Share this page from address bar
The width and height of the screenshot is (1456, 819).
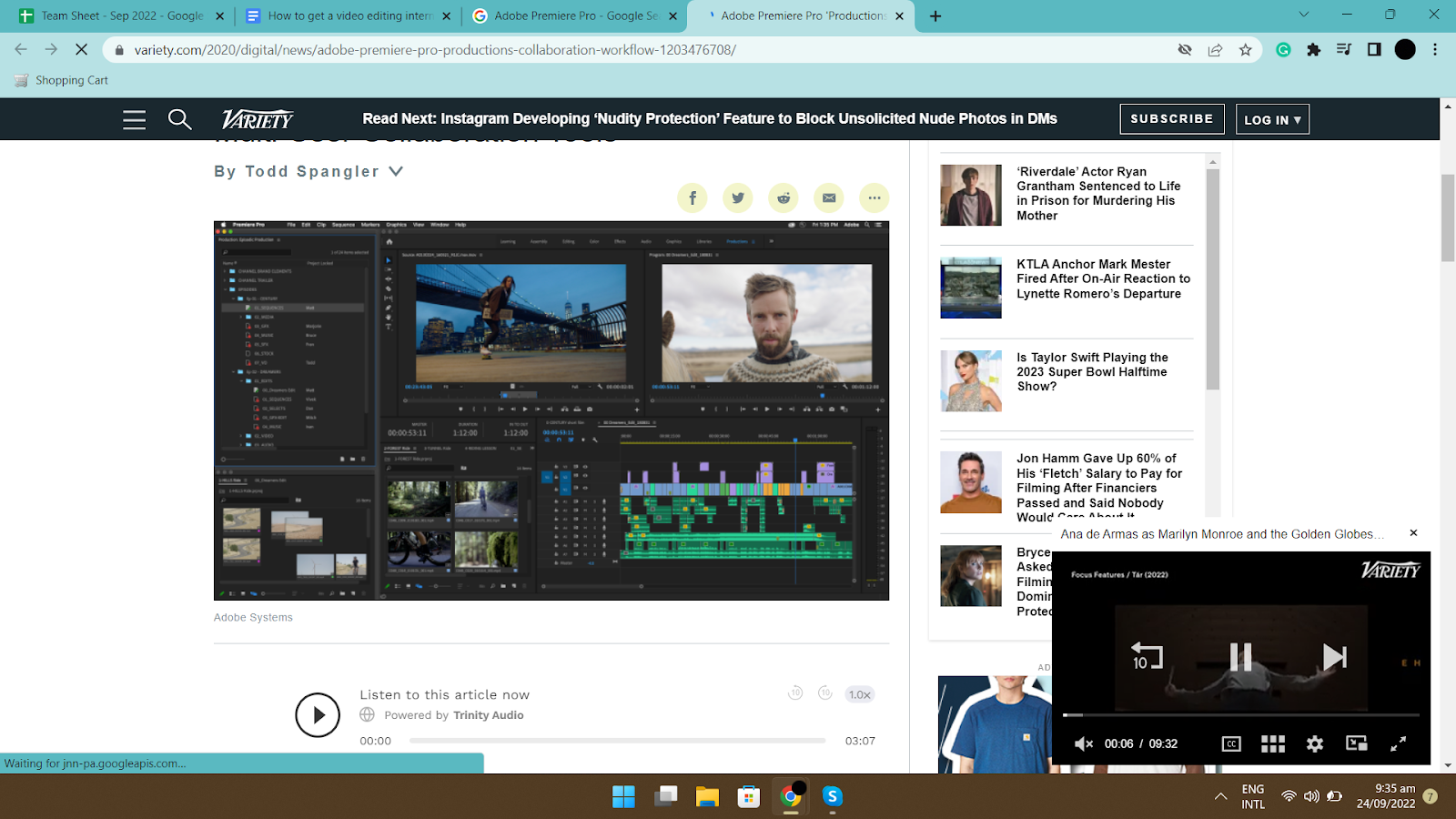tap(1215, 50)
